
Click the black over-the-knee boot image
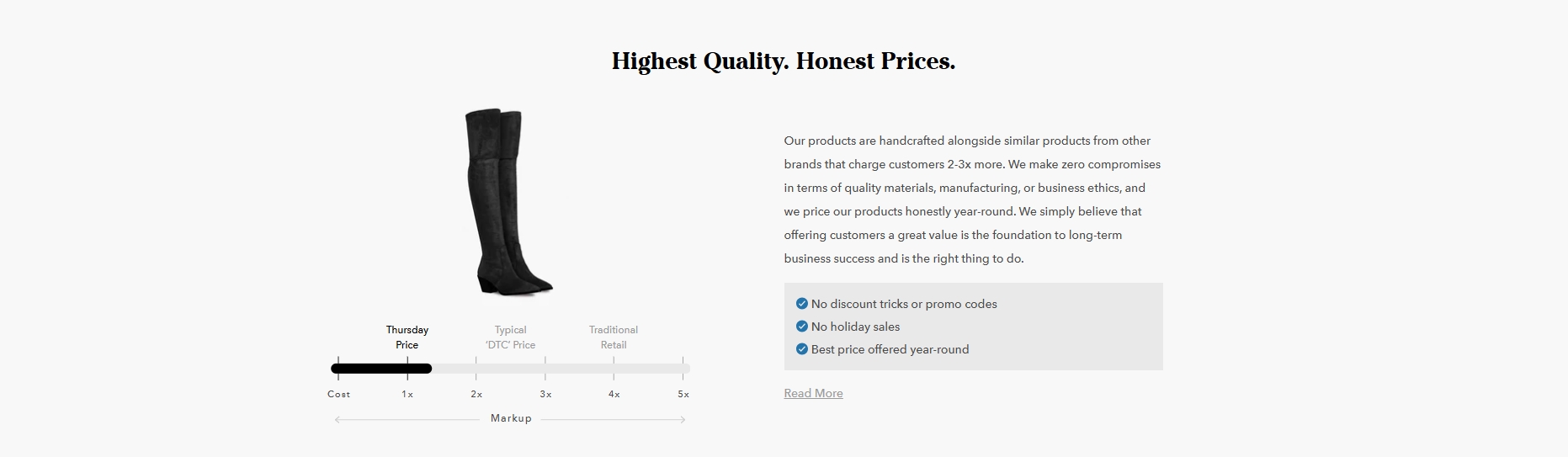508,202
